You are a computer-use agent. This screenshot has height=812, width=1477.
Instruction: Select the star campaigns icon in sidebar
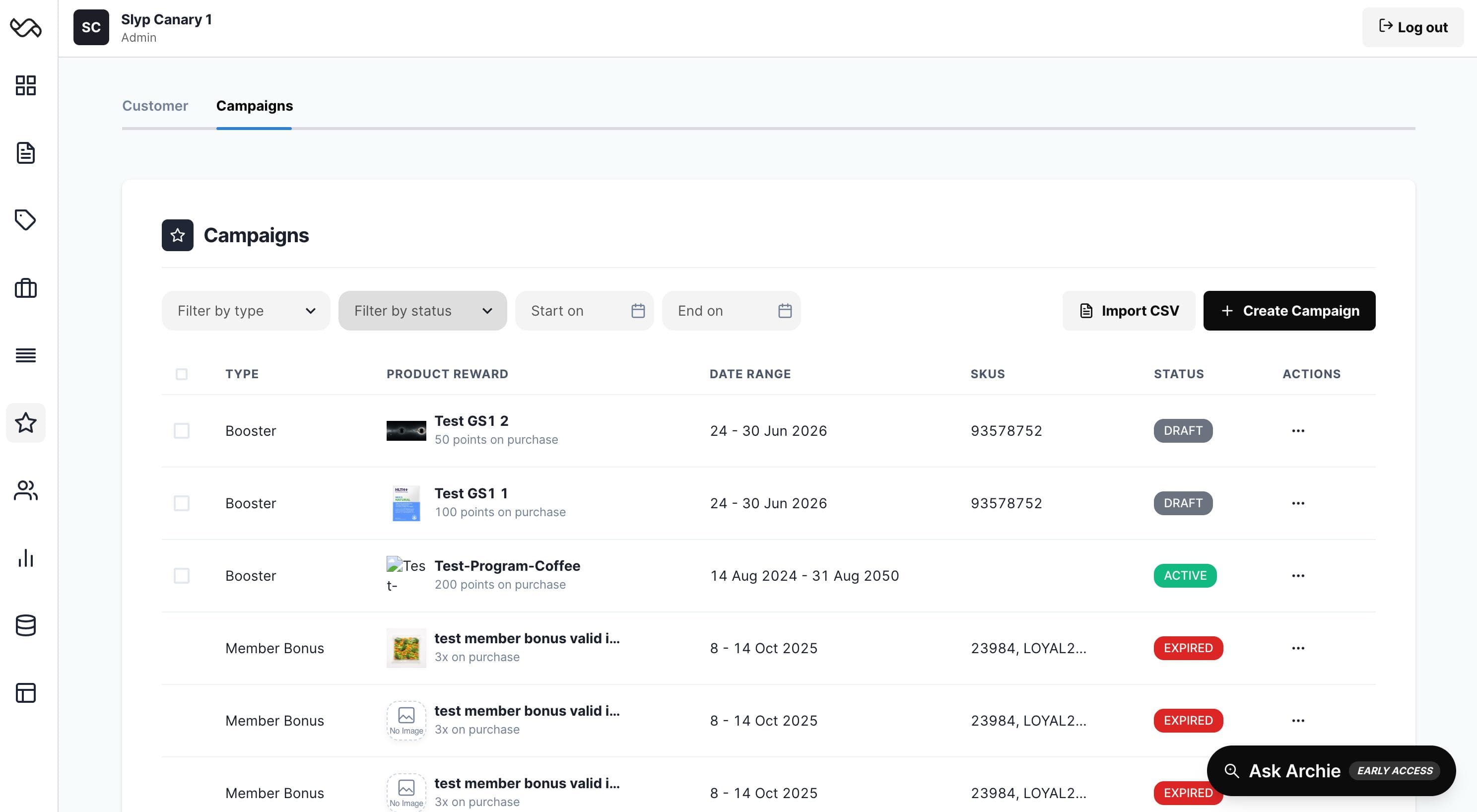[26, 423]
